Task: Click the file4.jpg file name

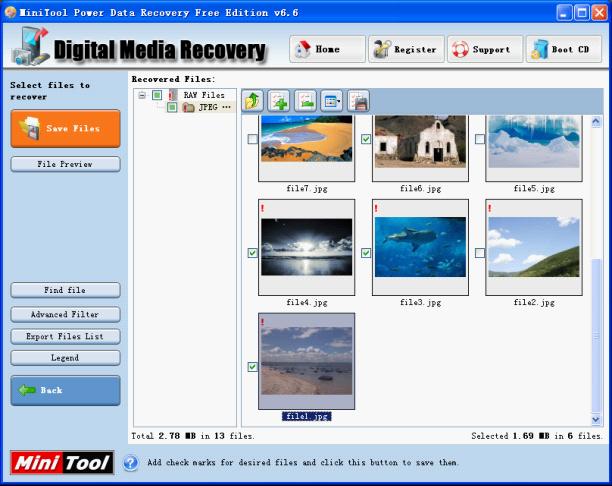Action: click(x=307, y=303)
